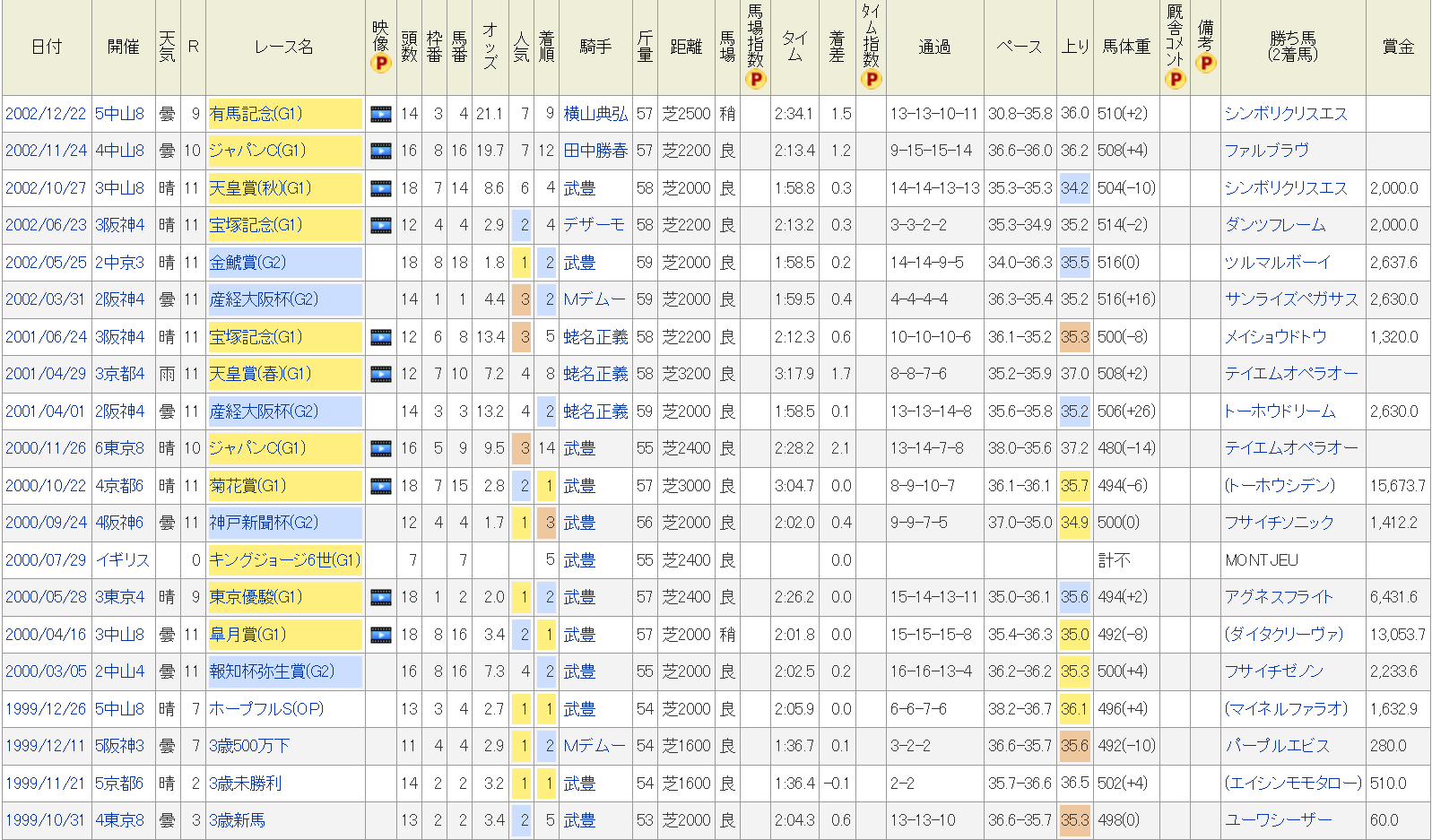Click premium P icon under 映像 header
The height and width of the screenshot is (840, 1432).
tap(380, 64)
